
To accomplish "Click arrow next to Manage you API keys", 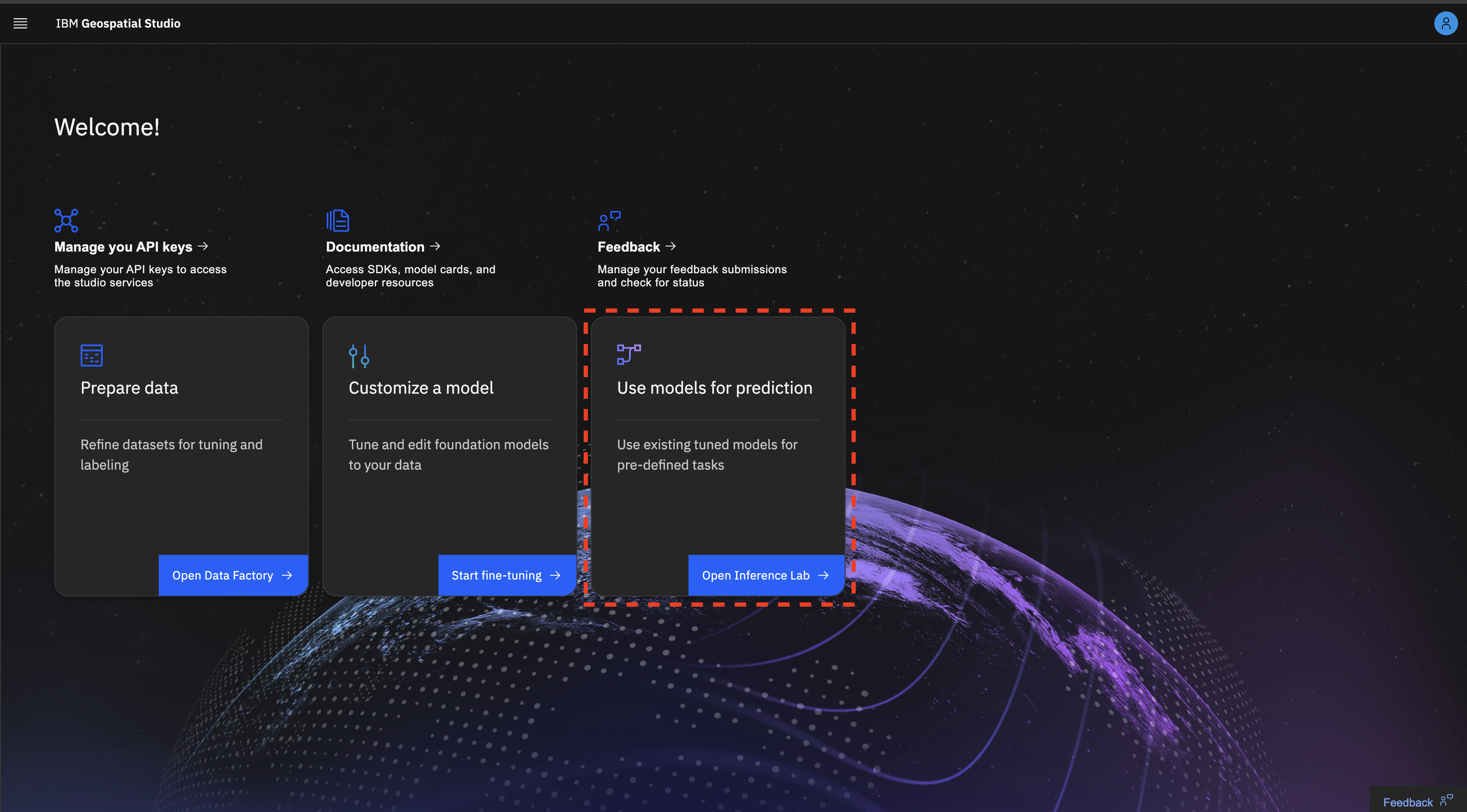I will [x=203, y=246].
